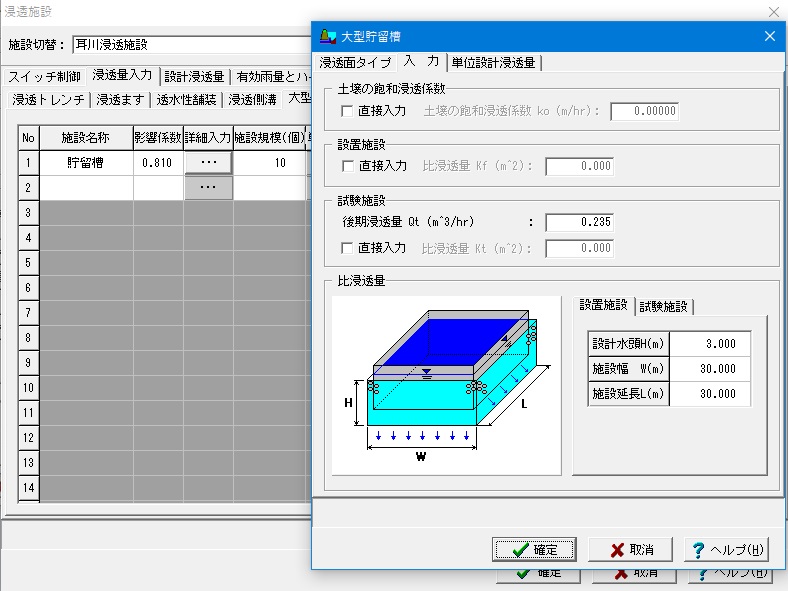This screenshot has width=788, height=591.
Task: Click row header number 2
Action: [x=29, y=187]
